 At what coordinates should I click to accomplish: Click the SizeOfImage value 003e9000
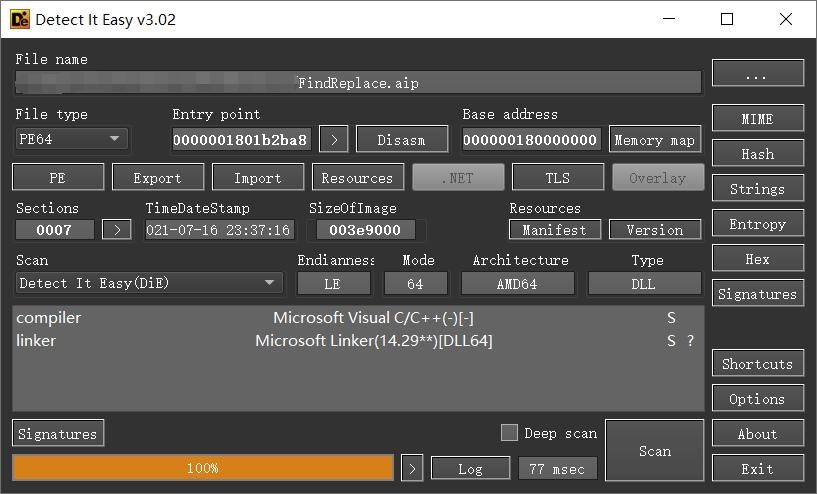point(365,230)
